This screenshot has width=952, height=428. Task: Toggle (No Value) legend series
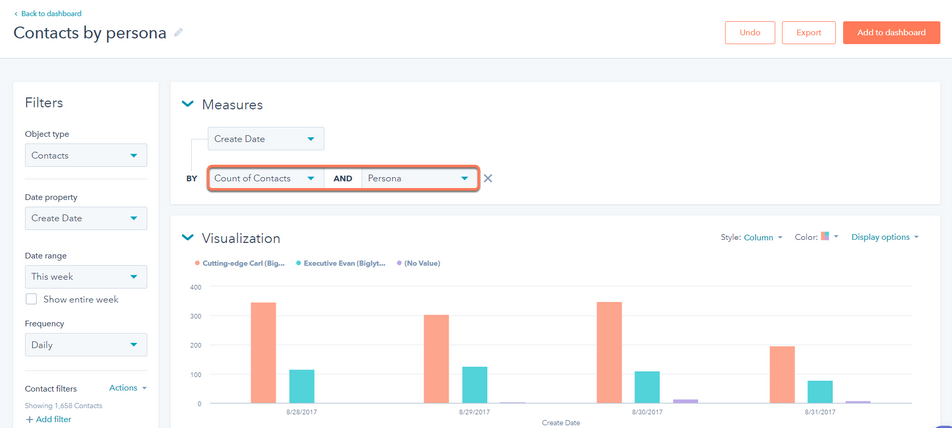418,263
